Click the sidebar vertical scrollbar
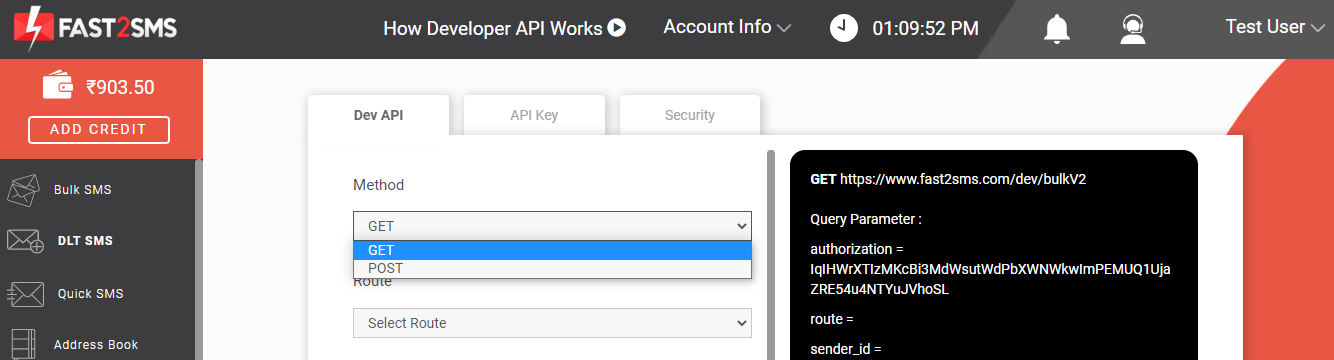This screenshot has width=1334, height=360. coord(199,260)
